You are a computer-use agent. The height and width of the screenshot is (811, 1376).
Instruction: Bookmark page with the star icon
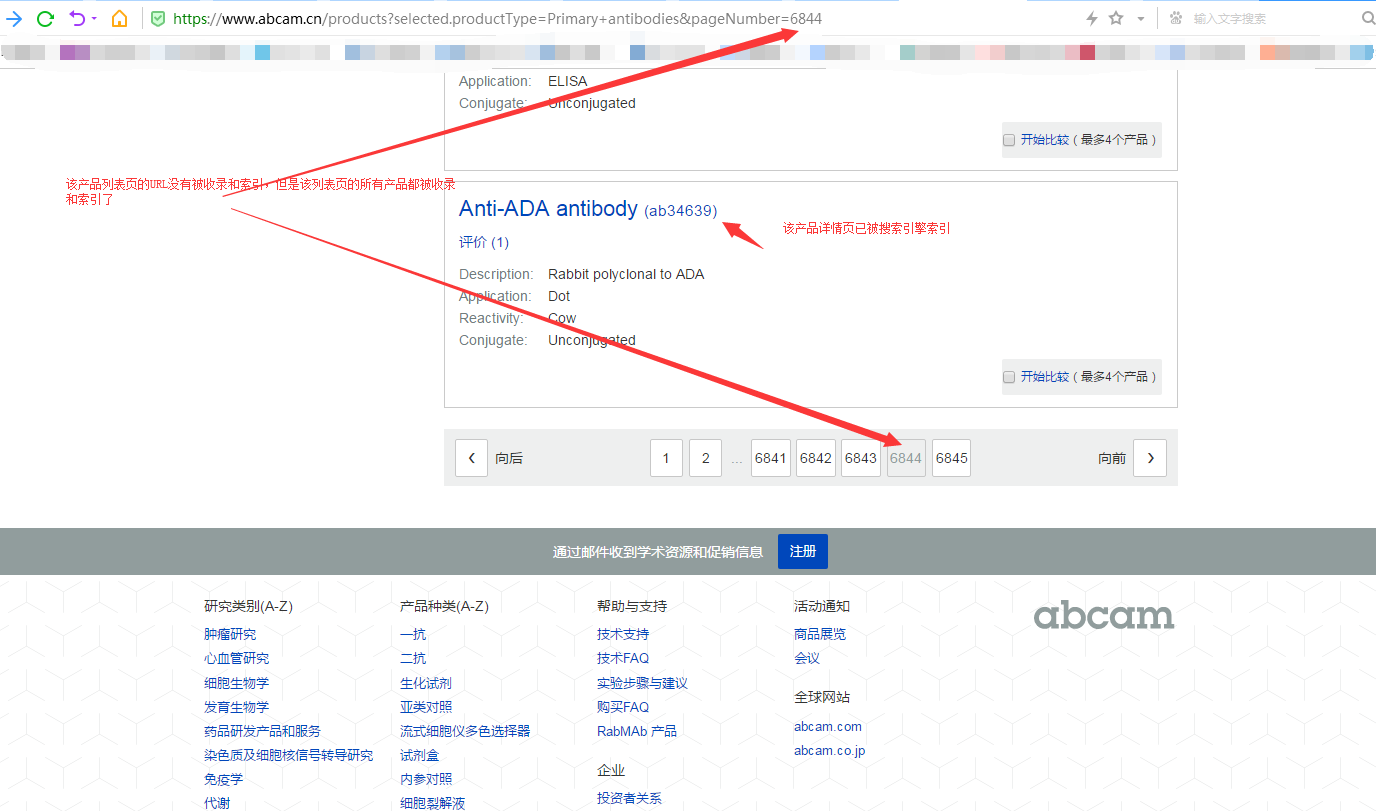[x=1116, y=18]
